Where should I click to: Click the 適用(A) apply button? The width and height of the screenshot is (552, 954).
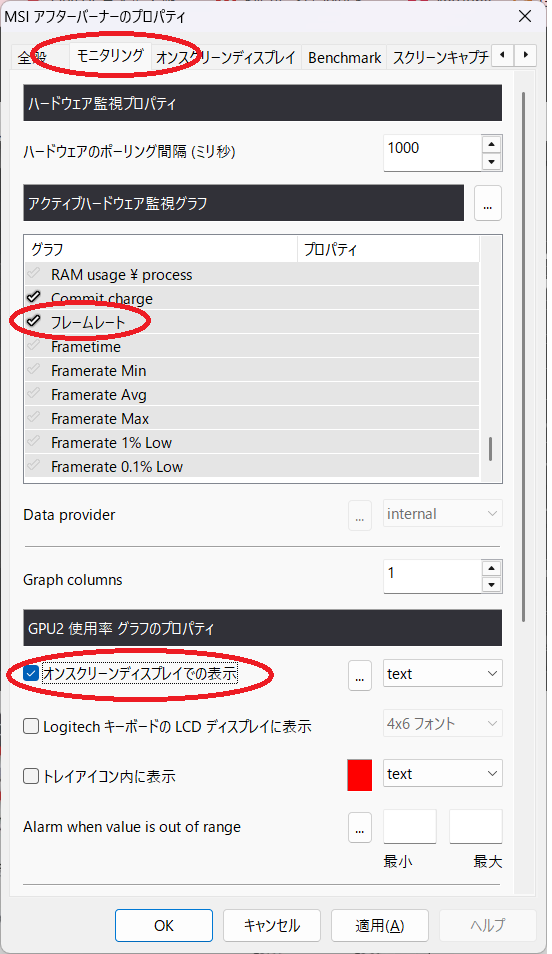pos(380,925)
